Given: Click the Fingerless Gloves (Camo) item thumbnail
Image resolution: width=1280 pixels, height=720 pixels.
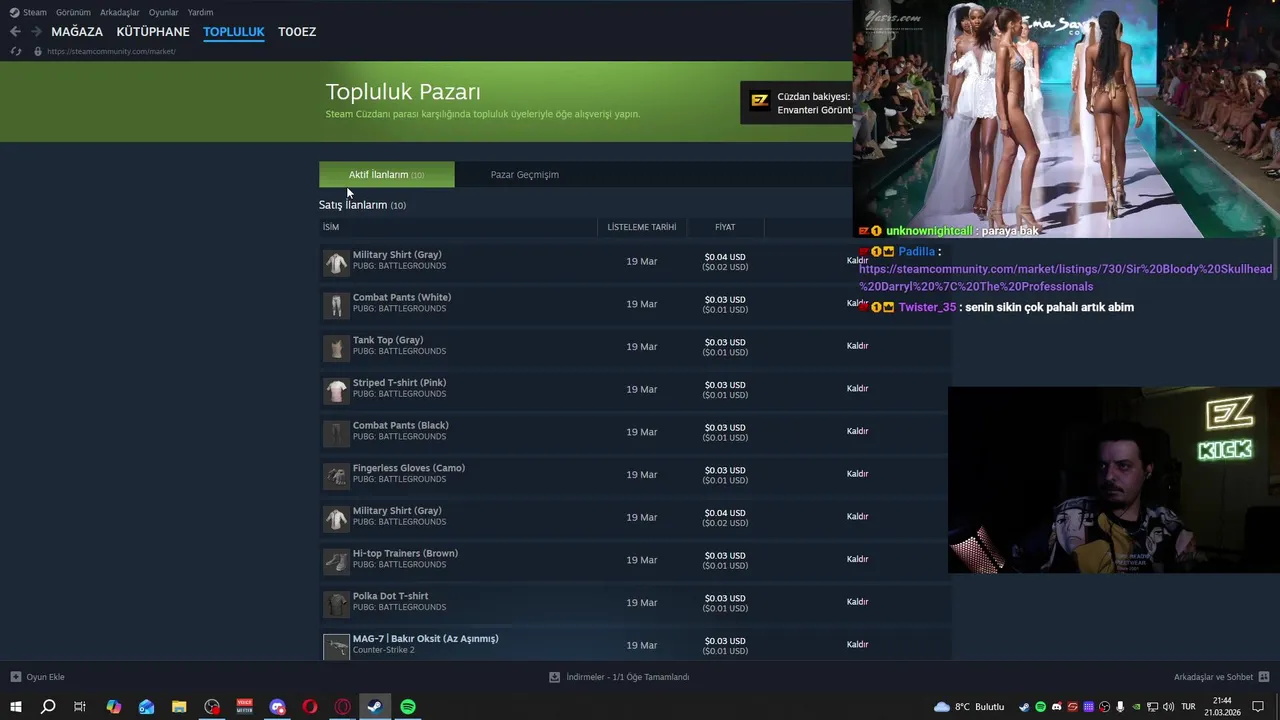Looking at the screenshot, I should pos(336,475).
